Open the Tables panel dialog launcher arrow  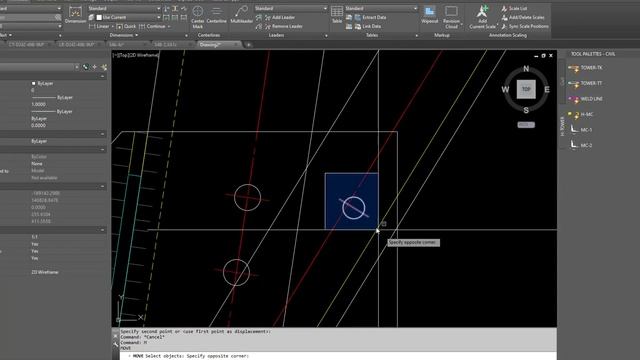416,36
